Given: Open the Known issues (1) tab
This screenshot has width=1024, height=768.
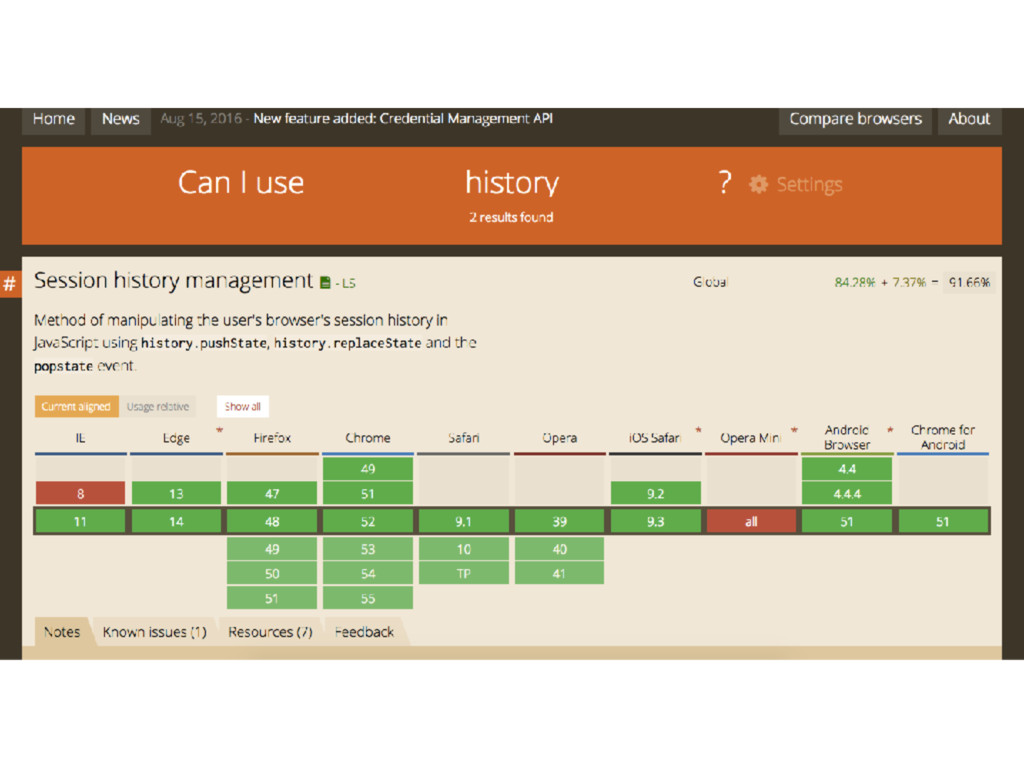Looking at the screenshot, I should coord(155,632).
